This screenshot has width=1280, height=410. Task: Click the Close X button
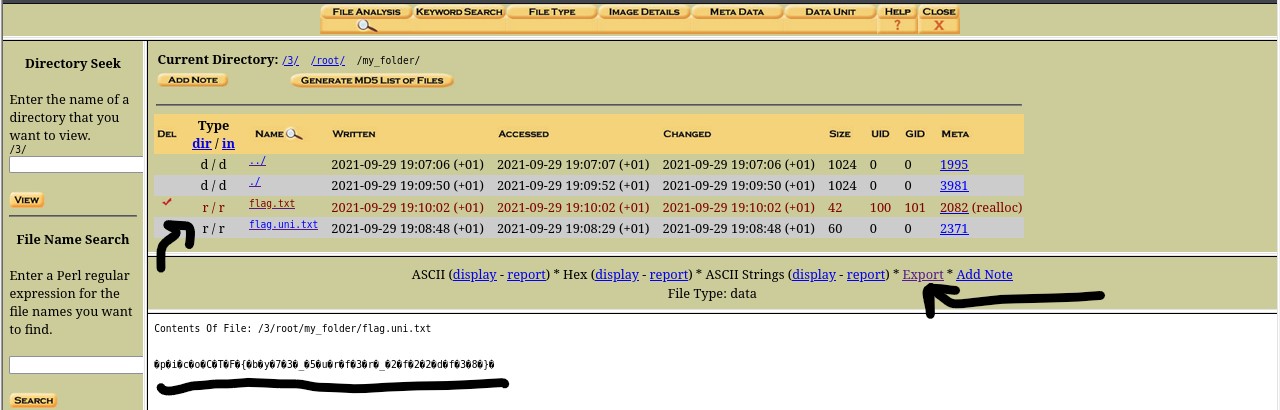[x=939, y=25]
